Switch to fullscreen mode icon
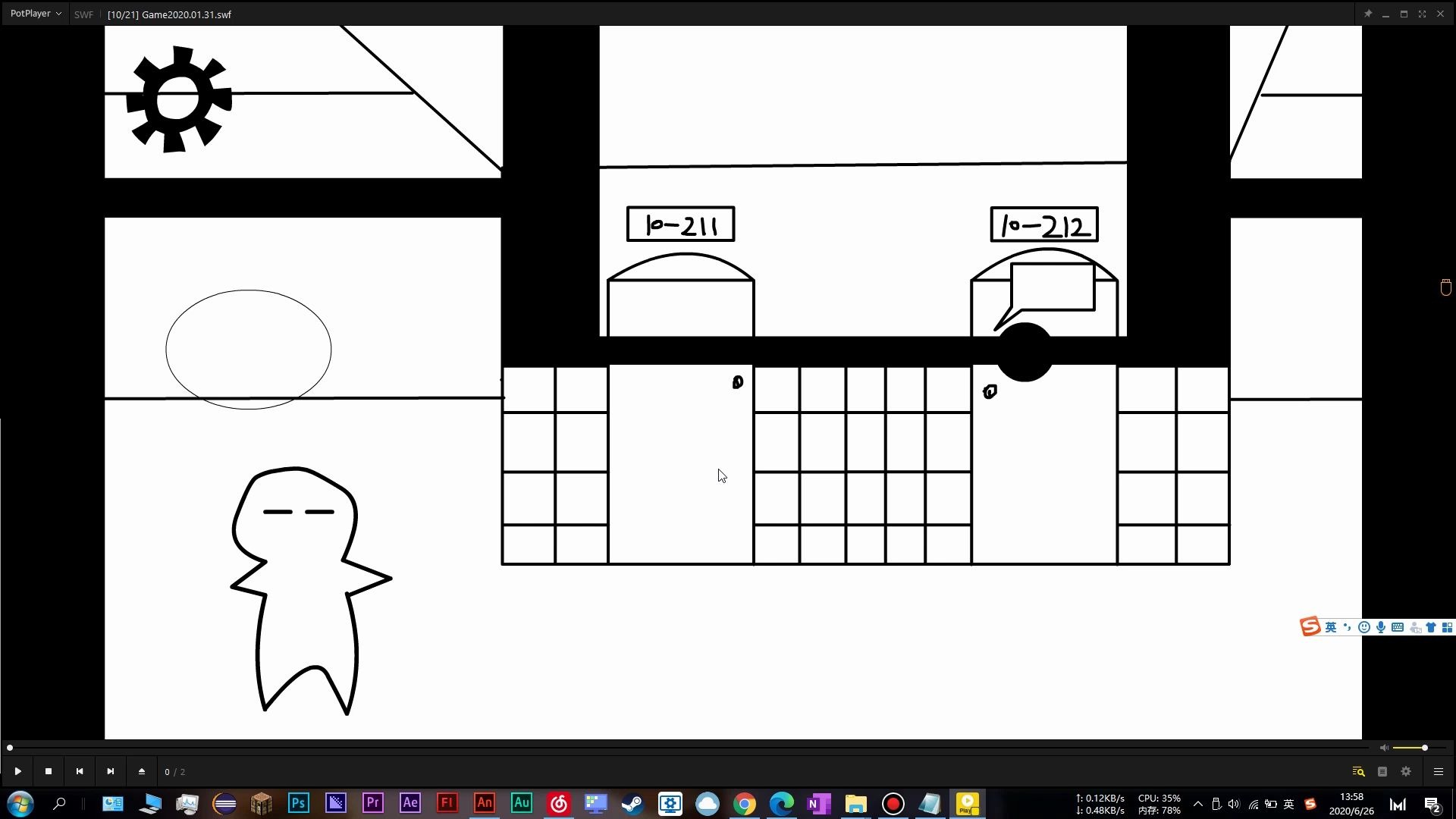 point(1422,14)
